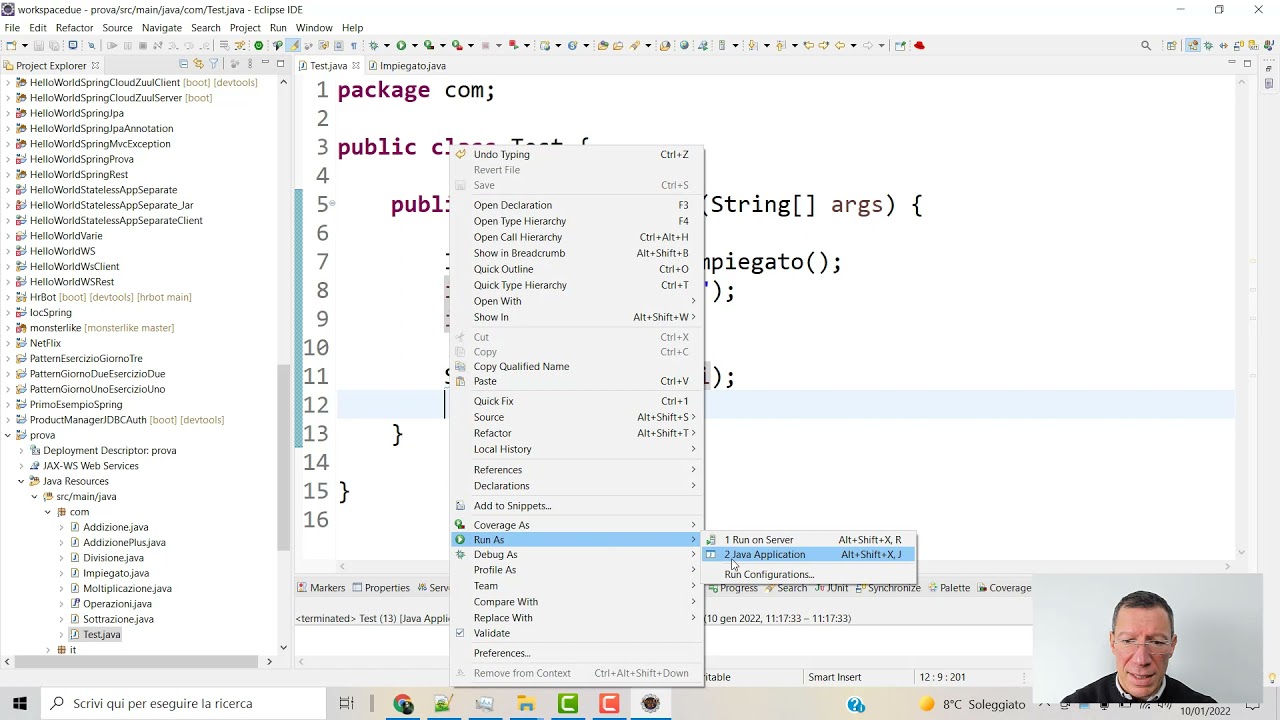Open the Debug As submenu

(577, 554)
